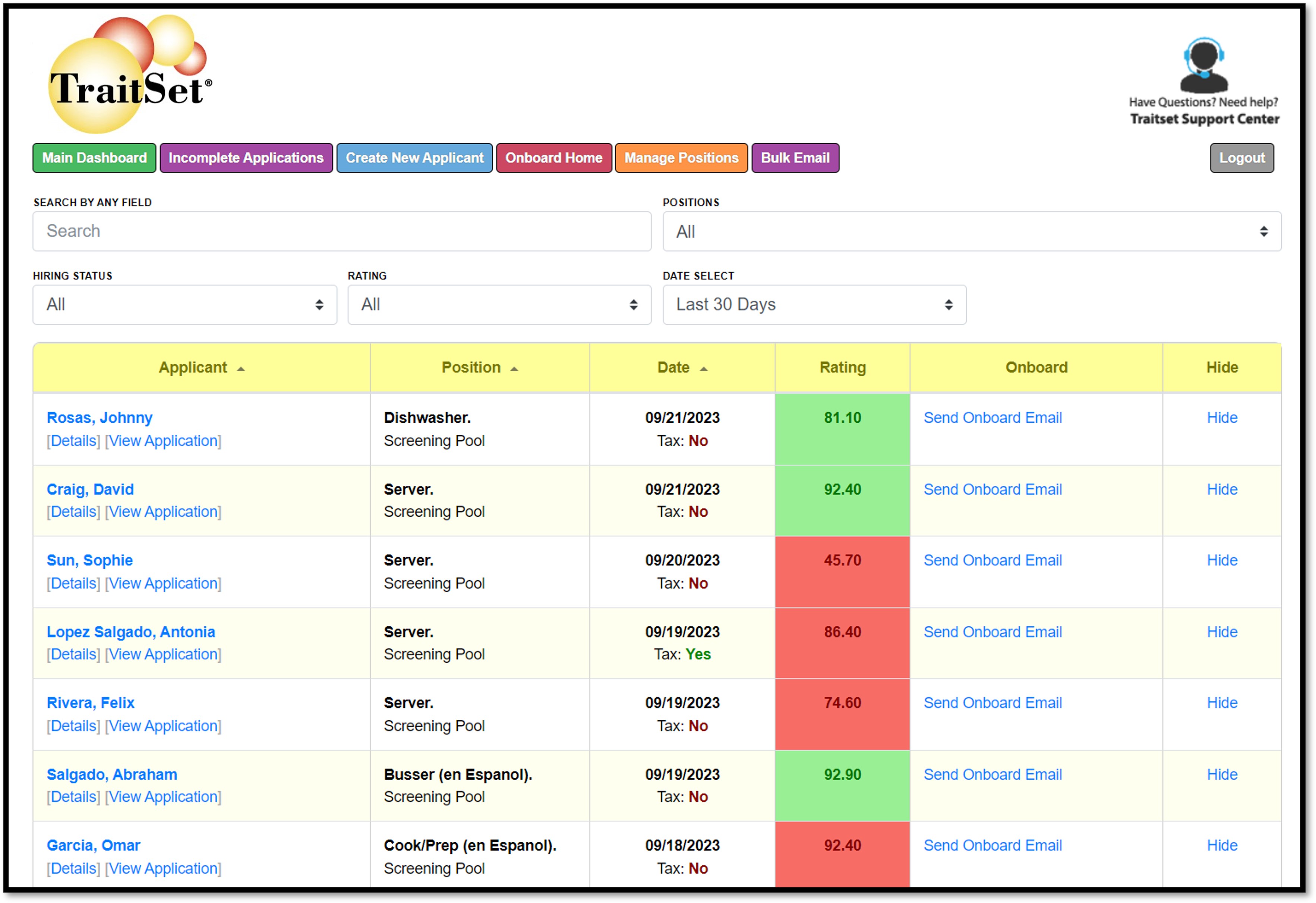
Task: Open Manage Positions
Action: coord(681,158)
